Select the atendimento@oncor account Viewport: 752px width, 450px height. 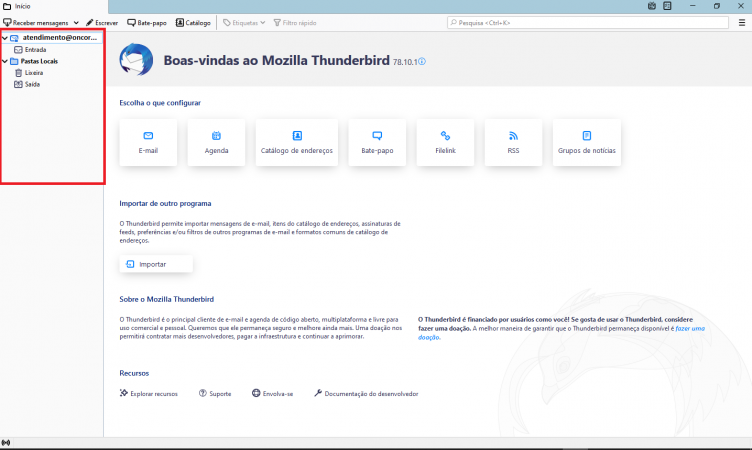click(x=59, y=37)
